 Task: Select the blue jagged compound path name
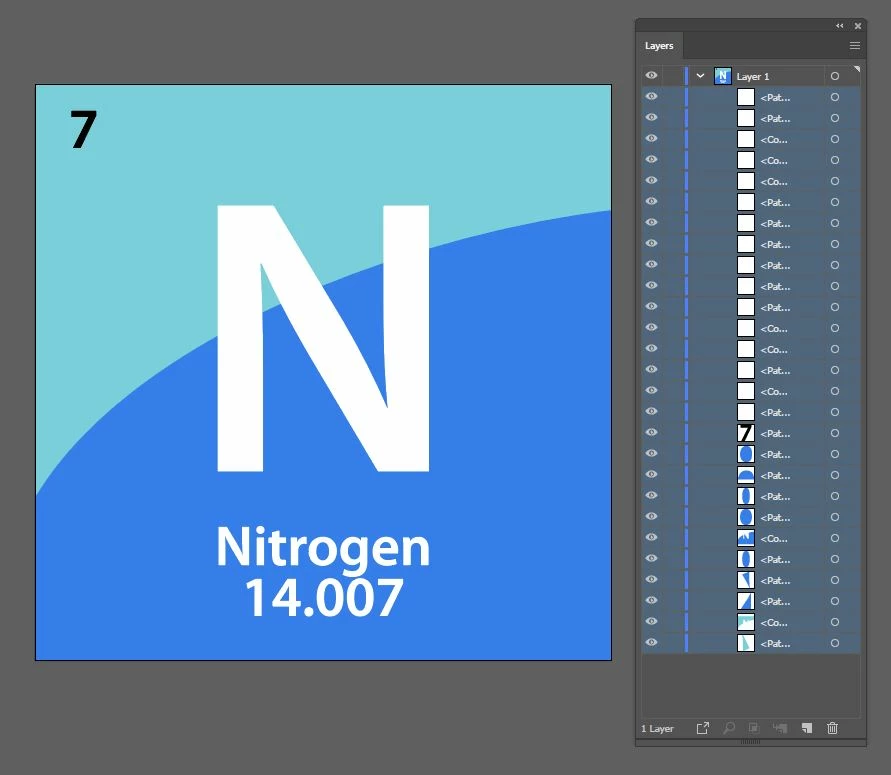774,539
